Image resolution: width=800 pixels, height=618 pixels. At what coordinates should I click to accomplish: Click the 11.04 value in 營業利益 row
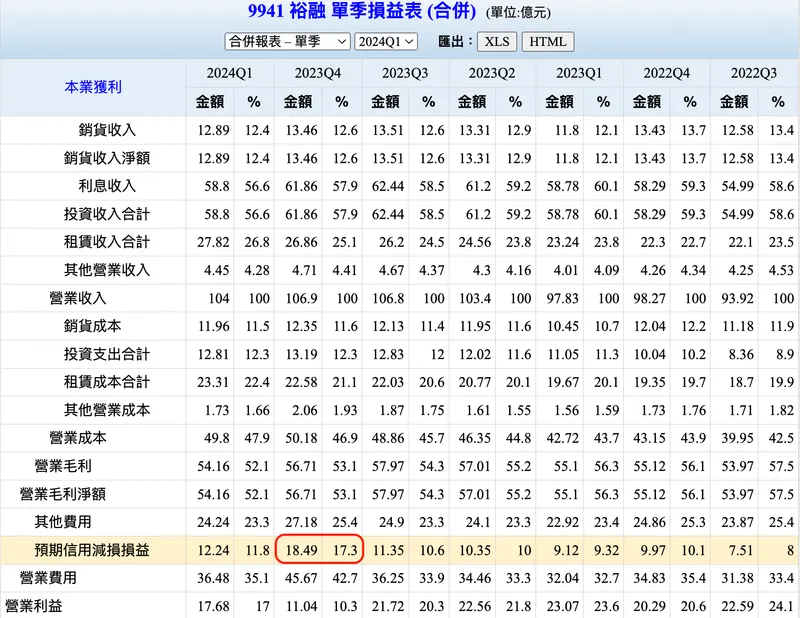301,606
